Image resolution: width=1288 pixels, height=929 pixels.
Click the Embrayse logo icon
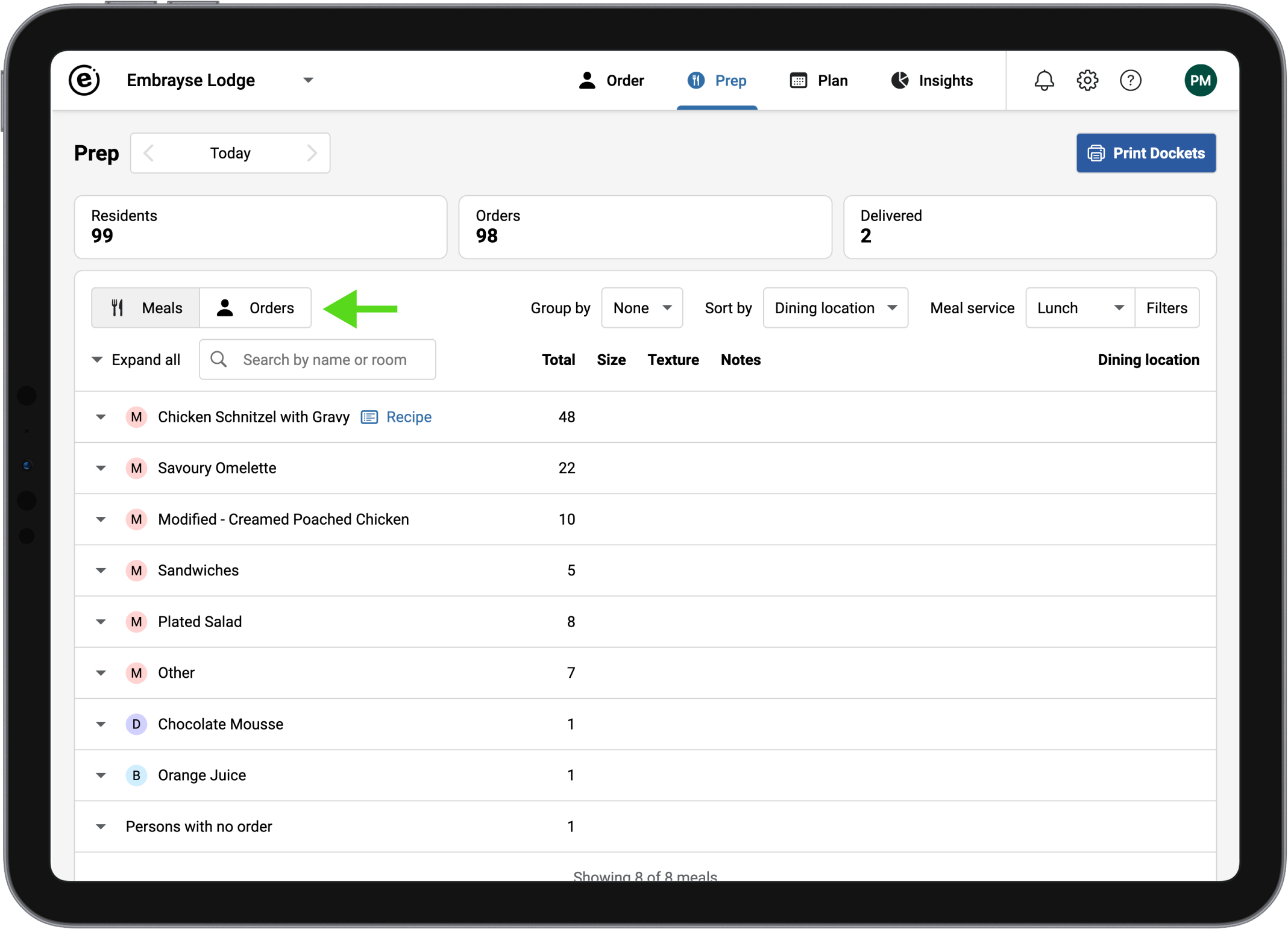pos(84,80)
